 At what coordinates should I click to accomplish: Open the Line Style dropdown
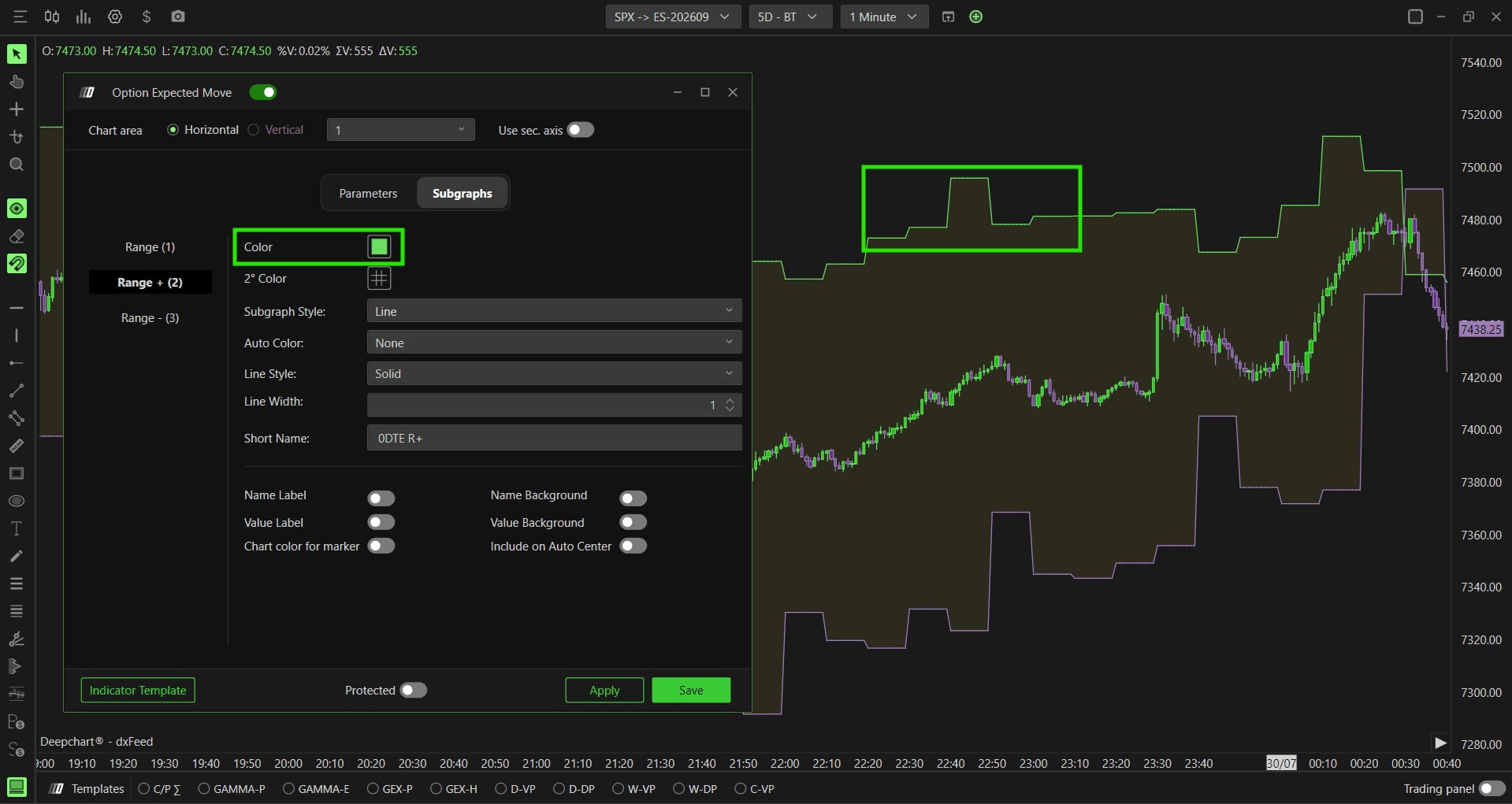coord(555,373)
